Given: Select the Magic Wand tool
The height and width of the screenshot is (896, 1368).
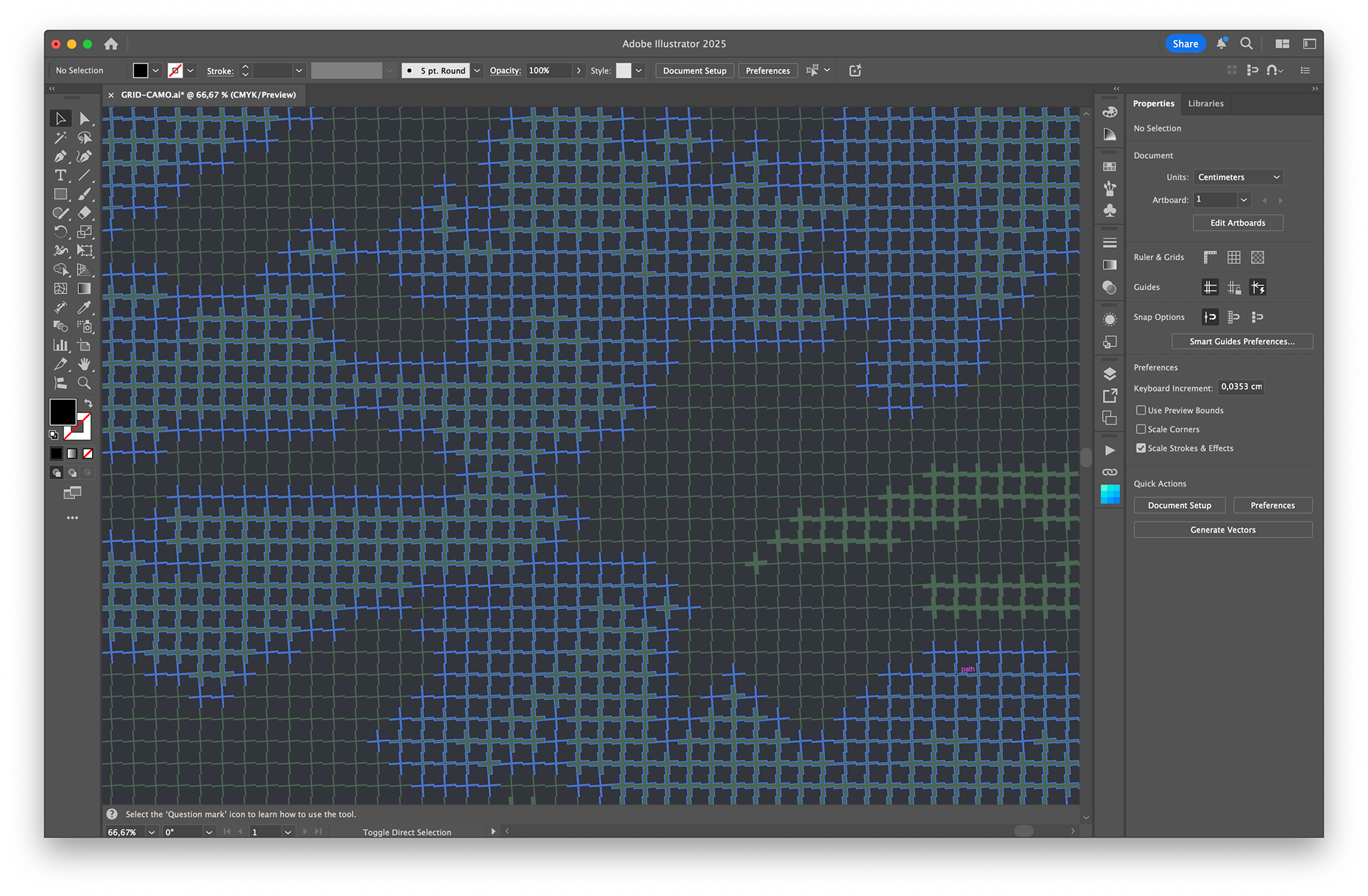Looking at the screenshot, I should point(61,137).
